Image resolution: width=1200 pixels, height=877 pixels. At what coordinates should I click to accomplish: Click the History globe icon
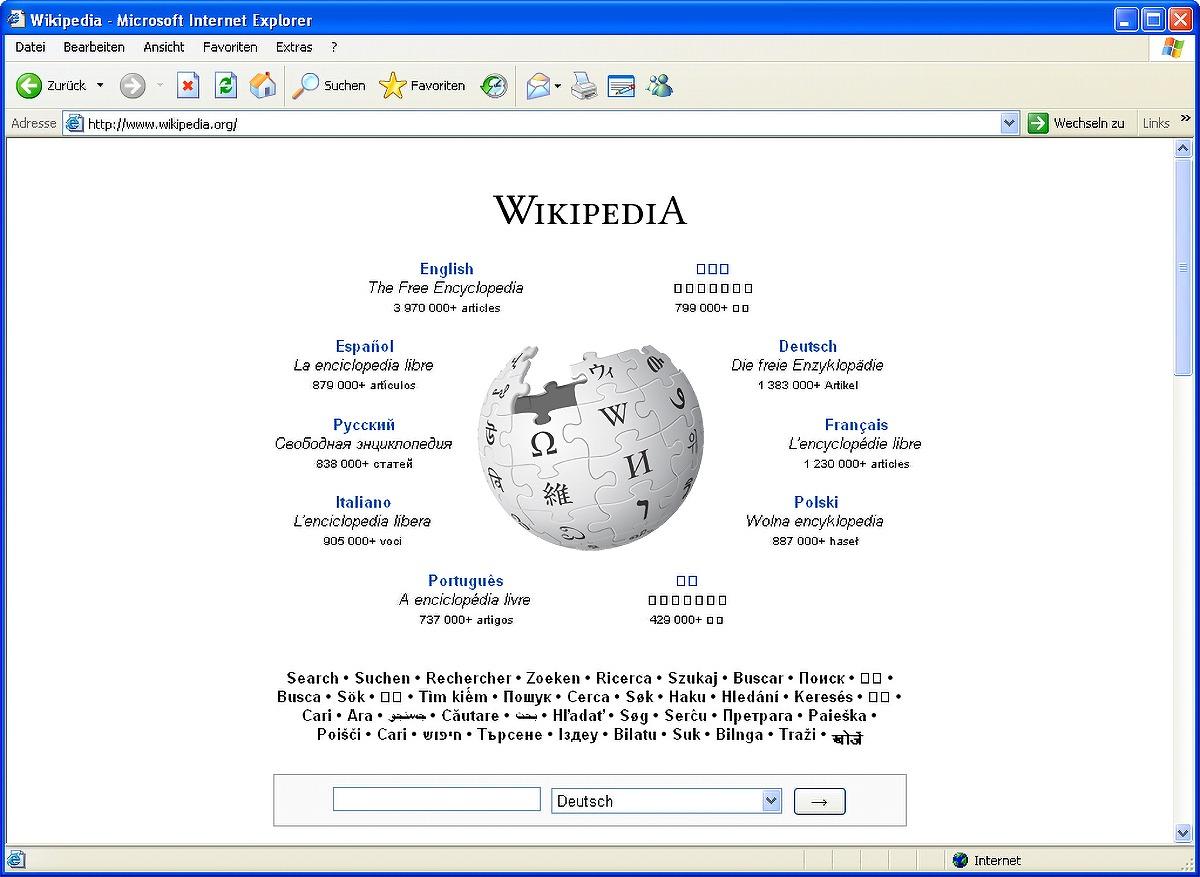click(x=493, y=85)
